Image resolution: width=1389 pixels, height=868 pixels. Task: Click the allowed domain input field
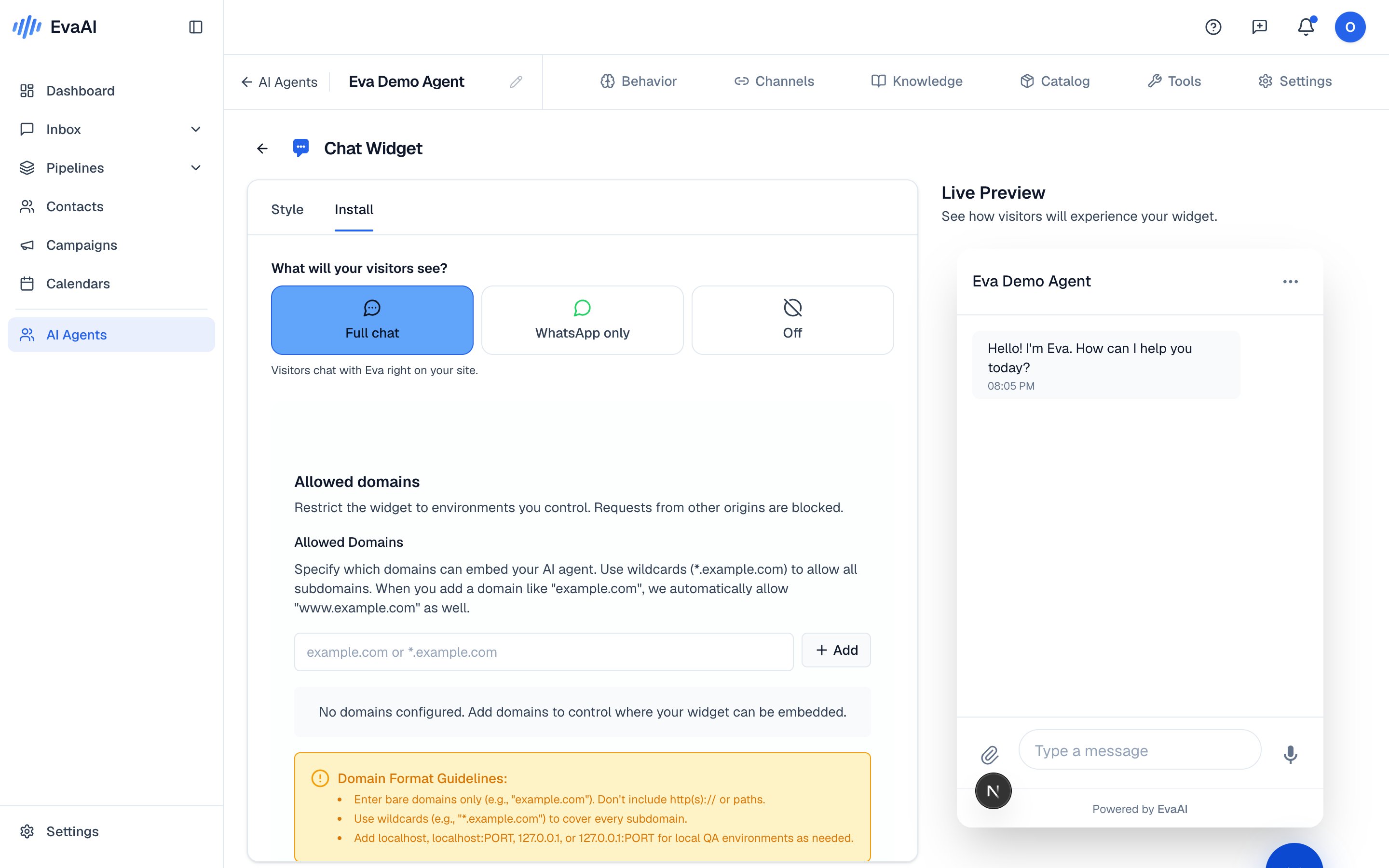pyautogui.click(x=544, y=651)
